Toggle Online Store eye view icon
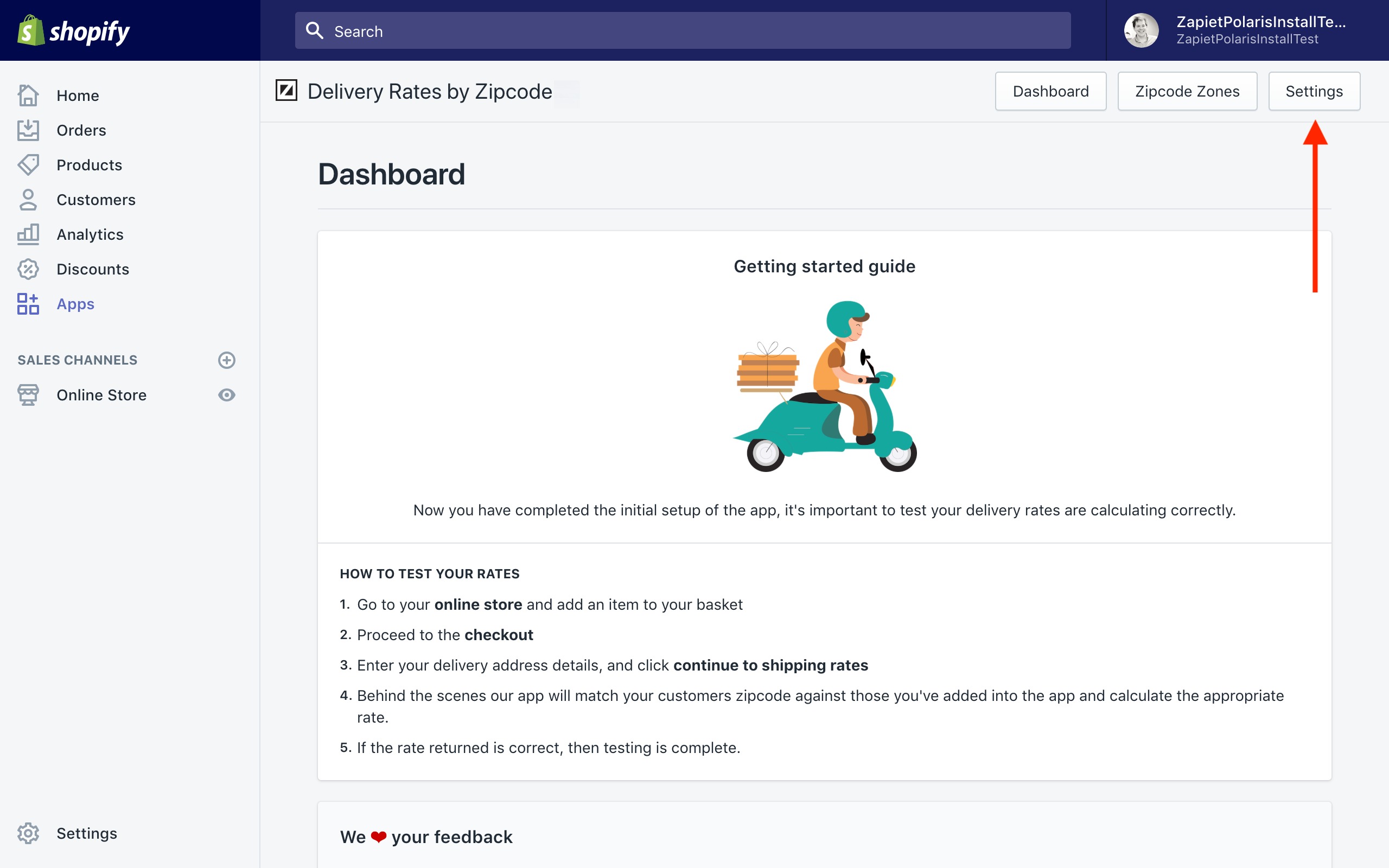 [x=227, y=395]
